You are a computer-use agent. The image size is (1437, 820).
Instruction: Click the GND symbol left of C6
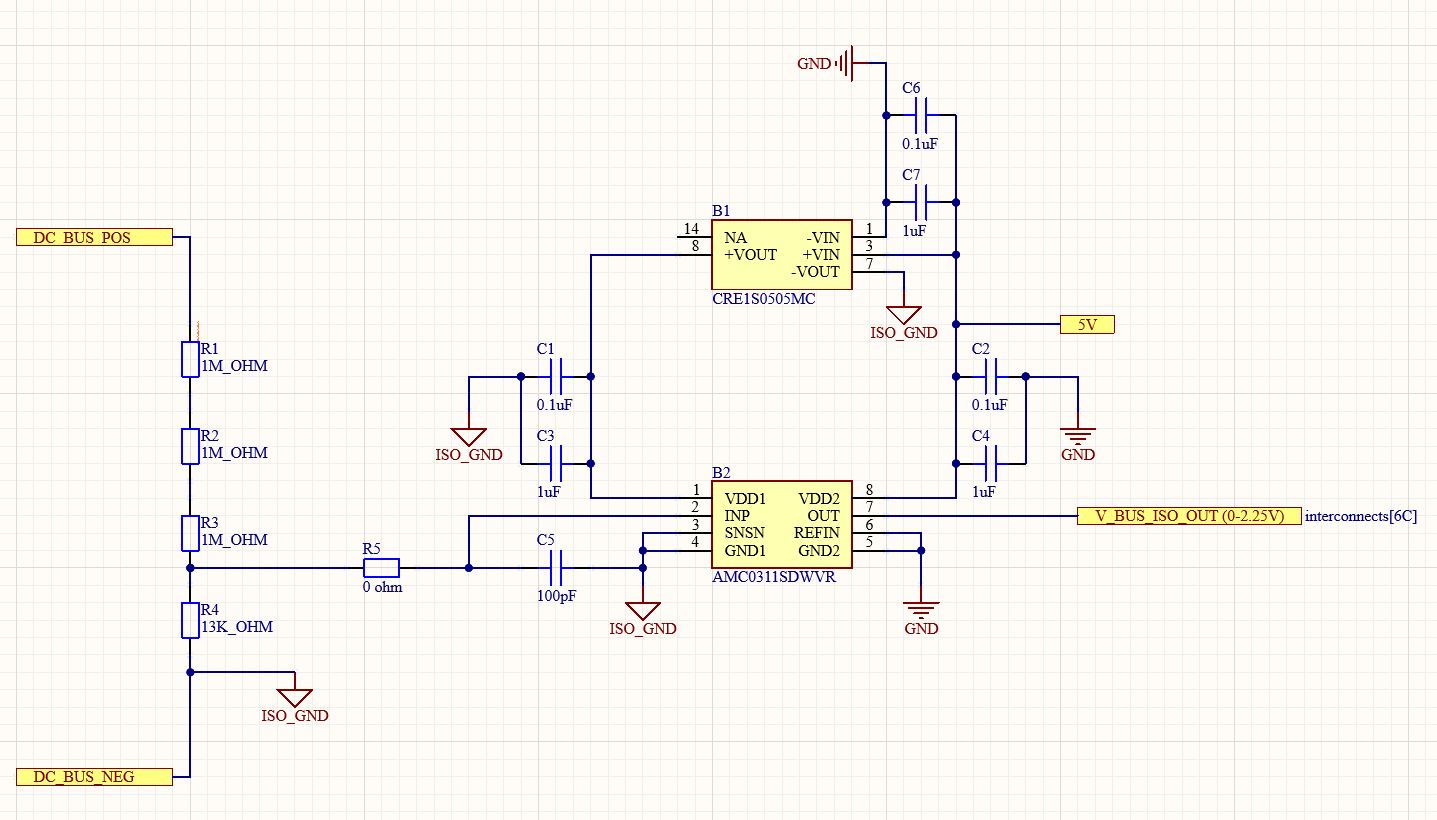[845, 63]
